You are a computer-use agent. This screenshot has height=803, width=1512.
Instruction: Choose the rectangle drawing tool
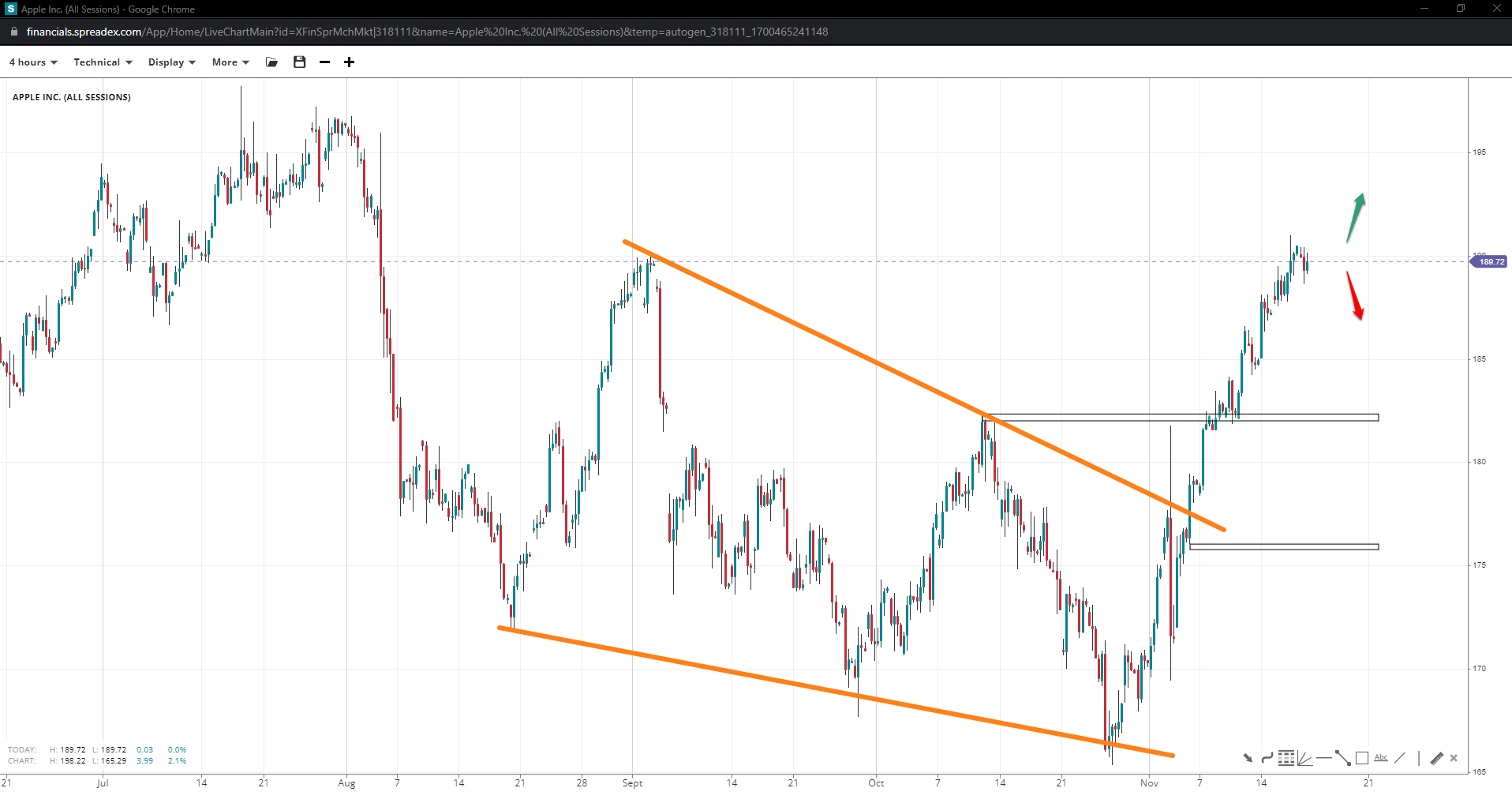pyautogui.click(x=1362, y=758)
